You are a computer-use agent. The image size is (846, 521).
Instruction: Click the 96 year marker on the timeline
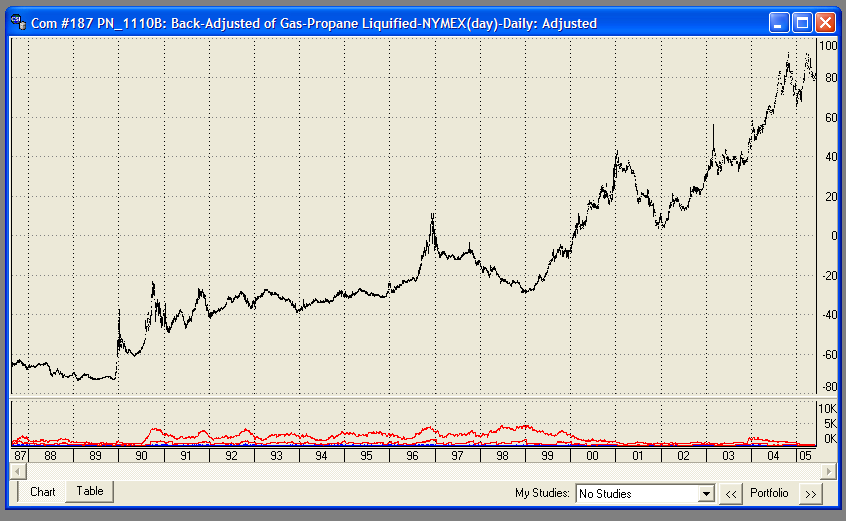pos(412,455)
